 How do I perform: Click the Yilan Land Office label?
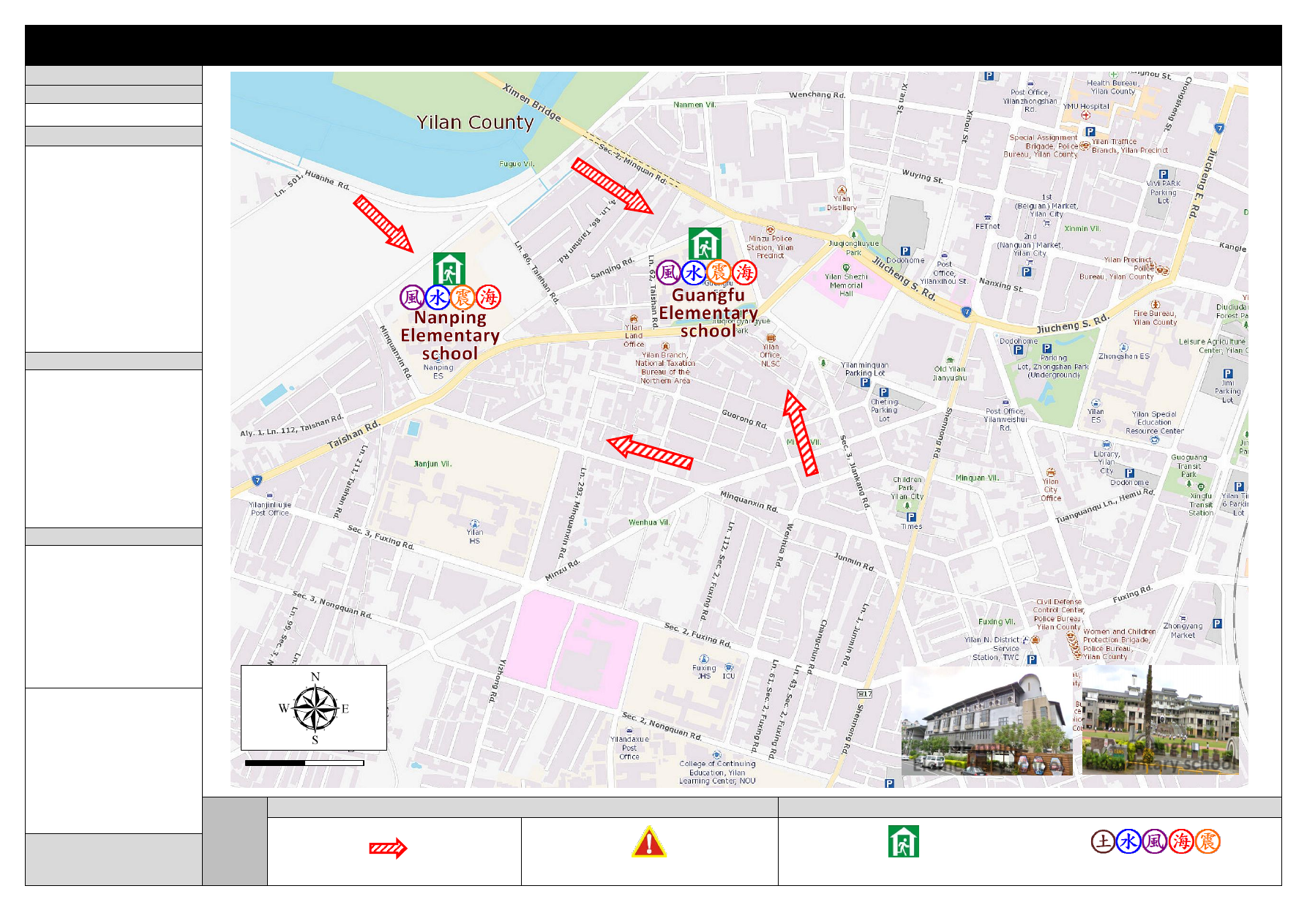click(634, 336)
